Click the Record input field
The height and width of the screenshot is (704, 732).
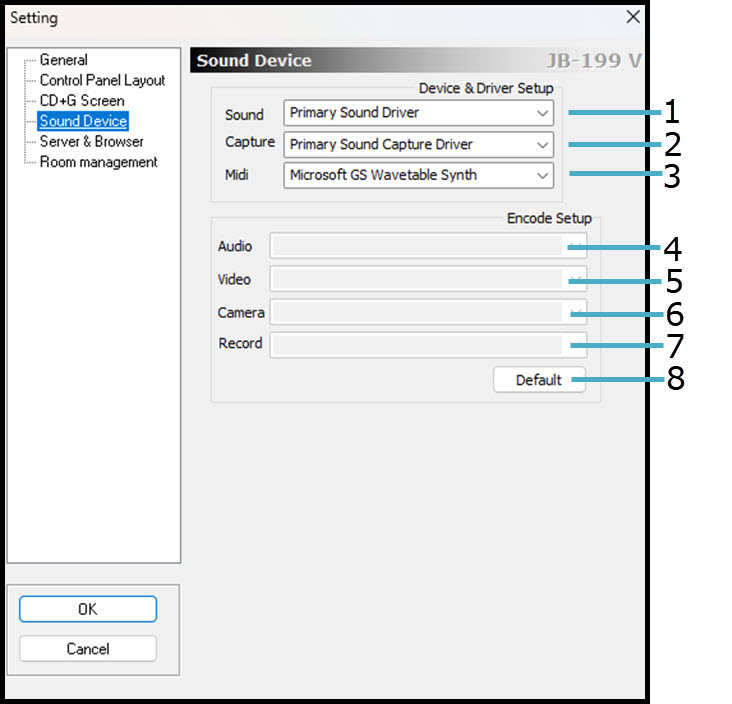coord(427,344)
